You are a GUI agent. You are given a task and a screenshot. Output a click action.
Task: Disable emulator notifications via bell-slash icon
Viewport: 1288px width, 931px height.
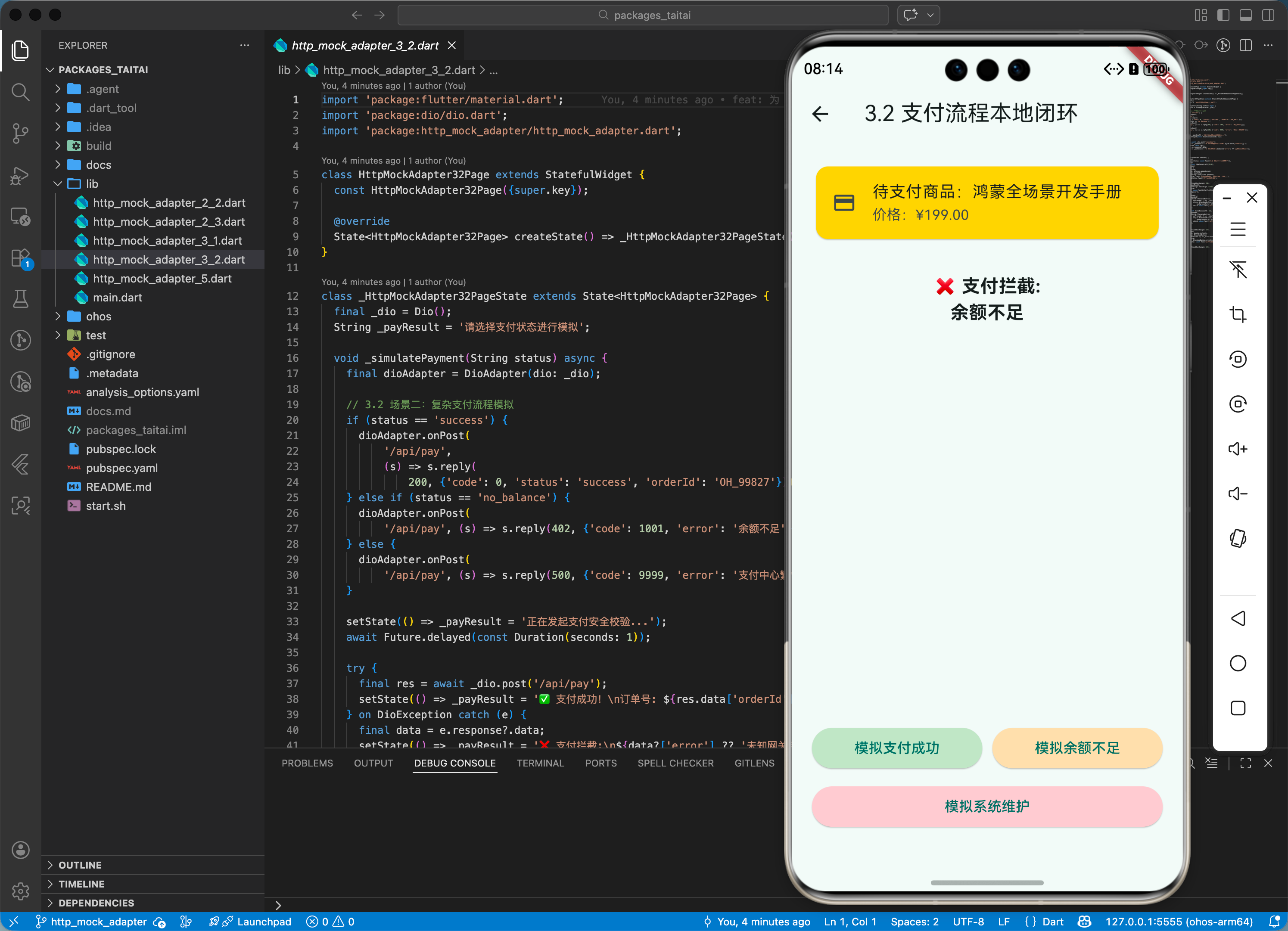[1238, 269]
